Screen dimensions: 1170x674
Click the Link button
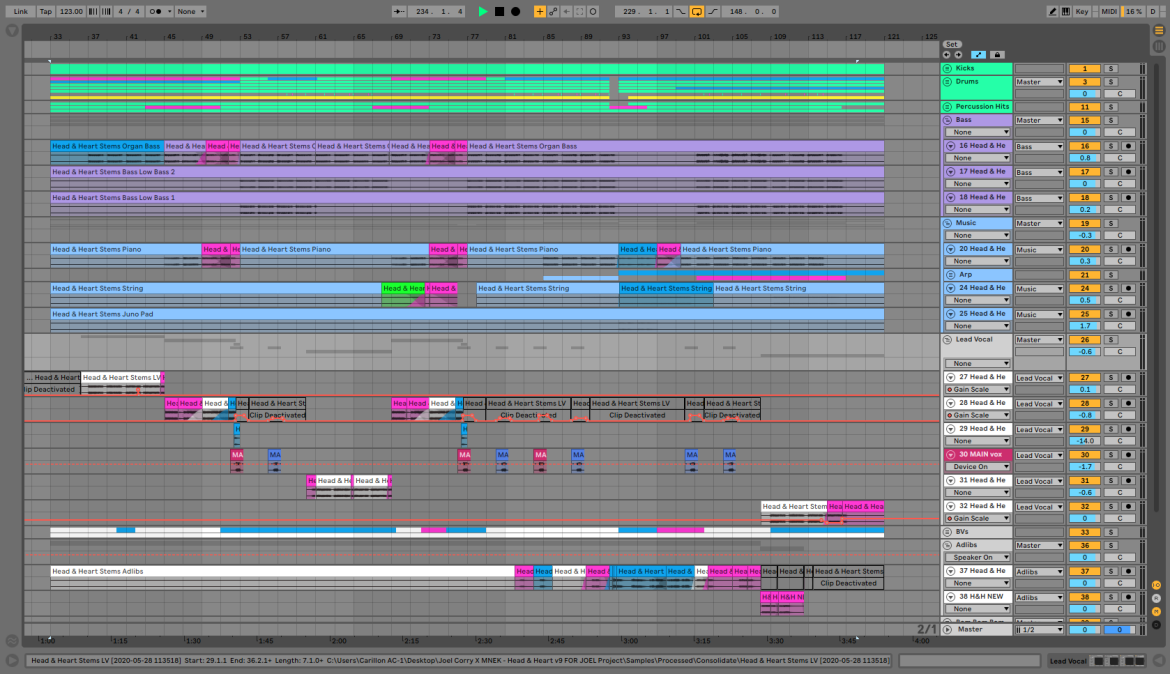pyautogui.click(x=20, y=11)
